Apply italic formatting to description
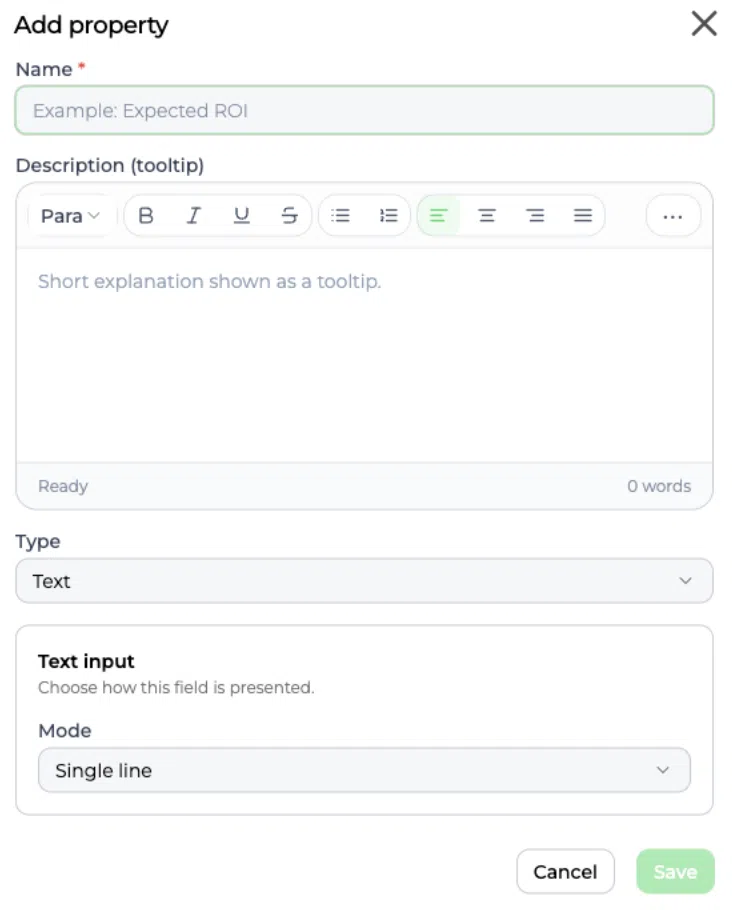The width and height of the screenshot is (732, 910). tap(193, 216)
